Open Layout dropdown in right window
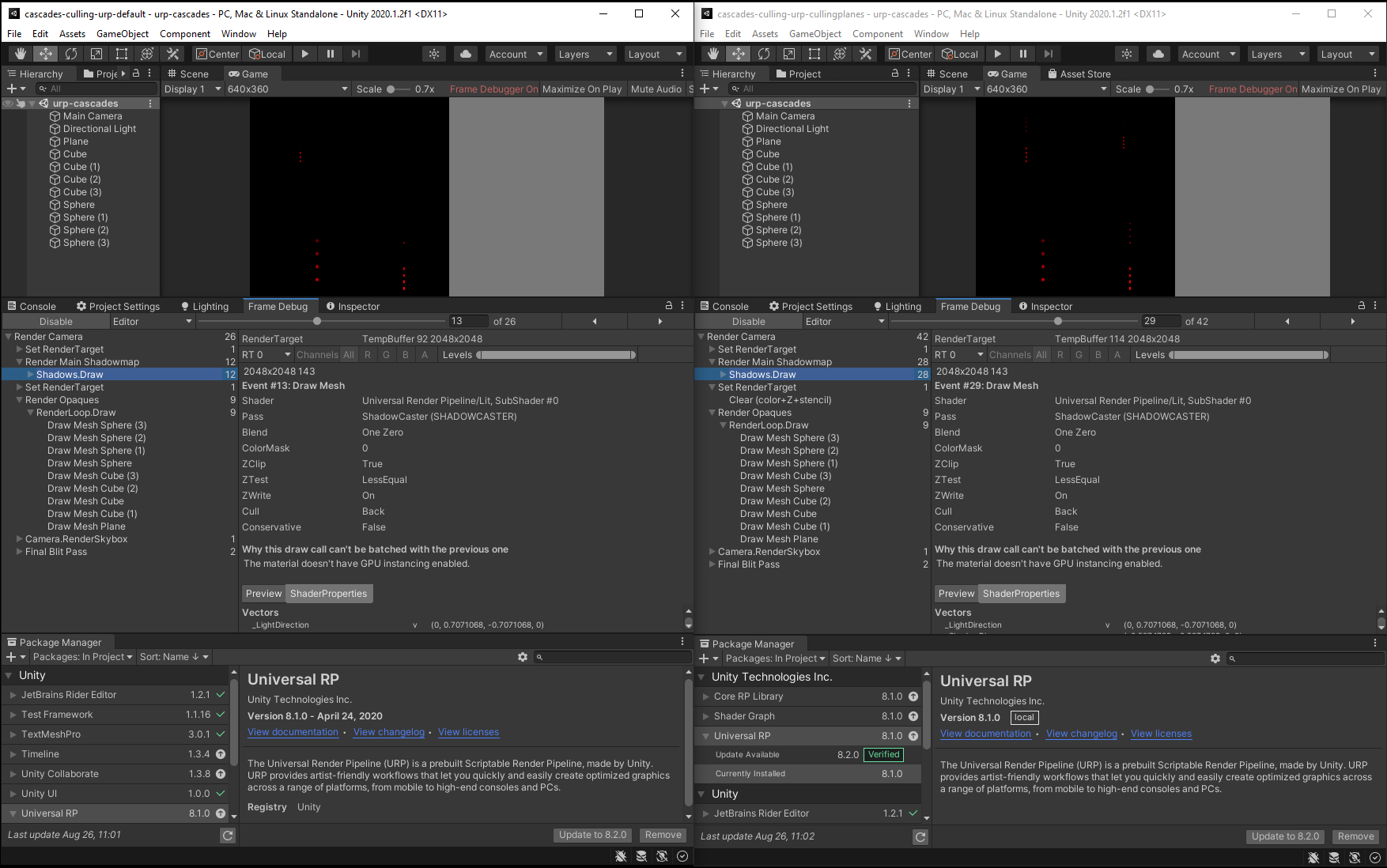Screen dimensions: 1387x868 tap(1347, 54)
